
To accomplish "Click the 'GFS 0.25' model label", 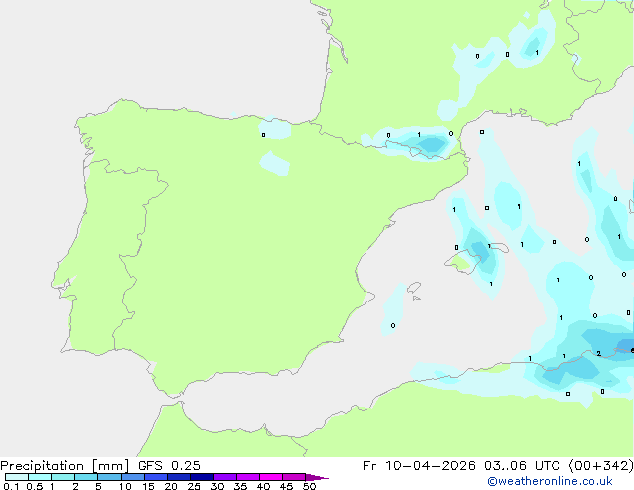I will click(x=169, y=466).
